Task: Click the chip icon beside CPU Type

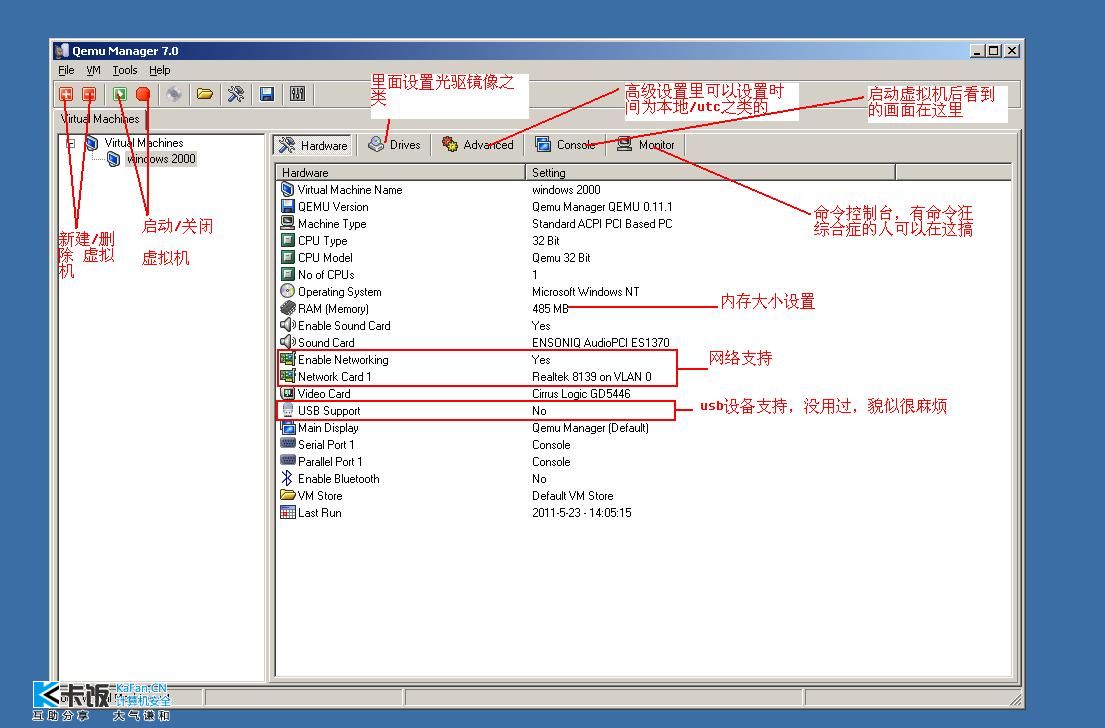Action: pyautogui.click(x=288, y=240)
